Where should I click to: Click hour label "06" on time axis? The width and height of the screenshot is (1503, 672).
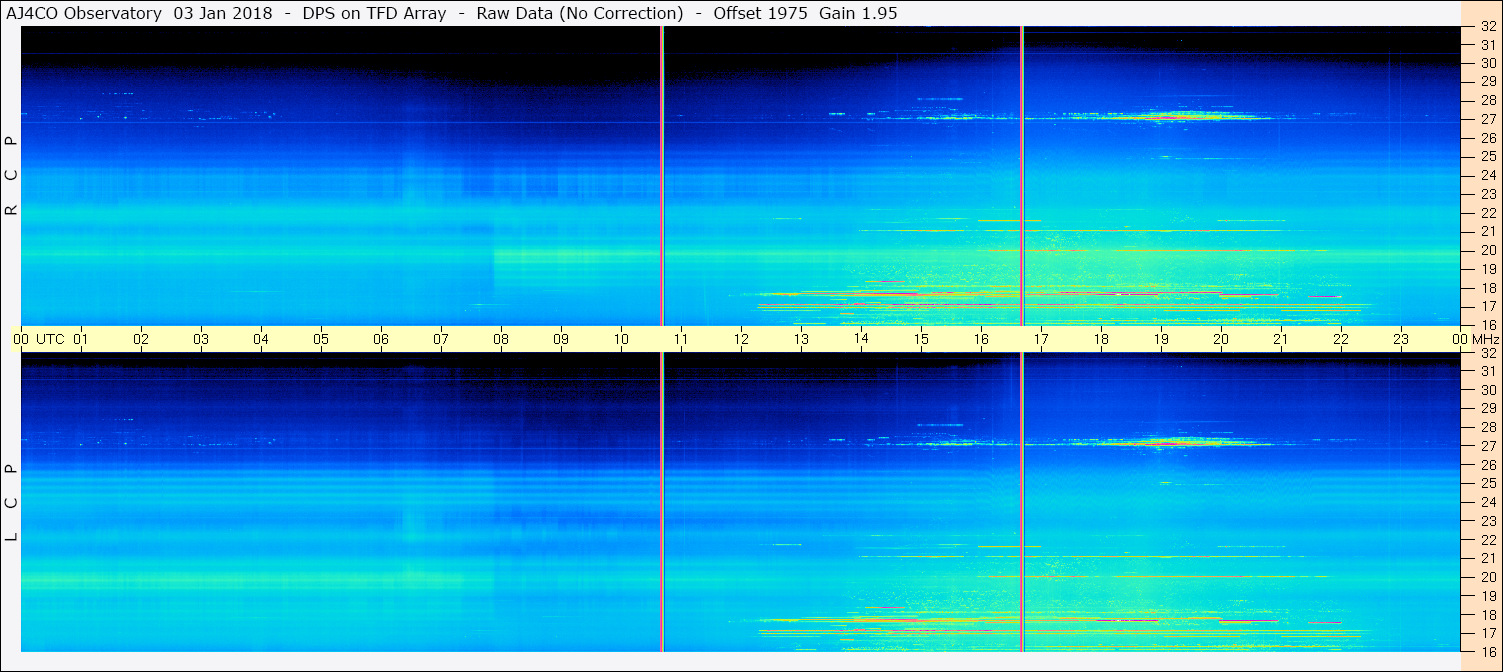[x=381, y=339]
